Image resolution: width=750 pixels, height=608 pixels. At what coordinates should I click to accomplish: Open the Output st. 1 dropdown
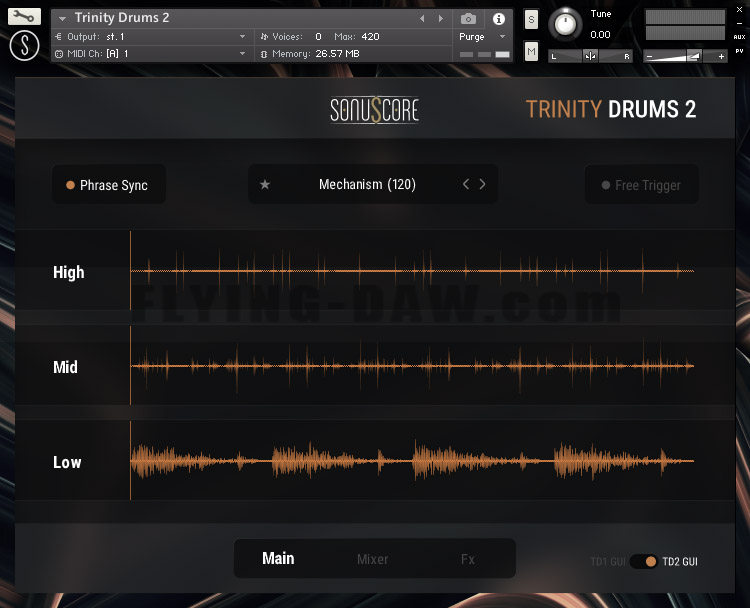point(152,36)
